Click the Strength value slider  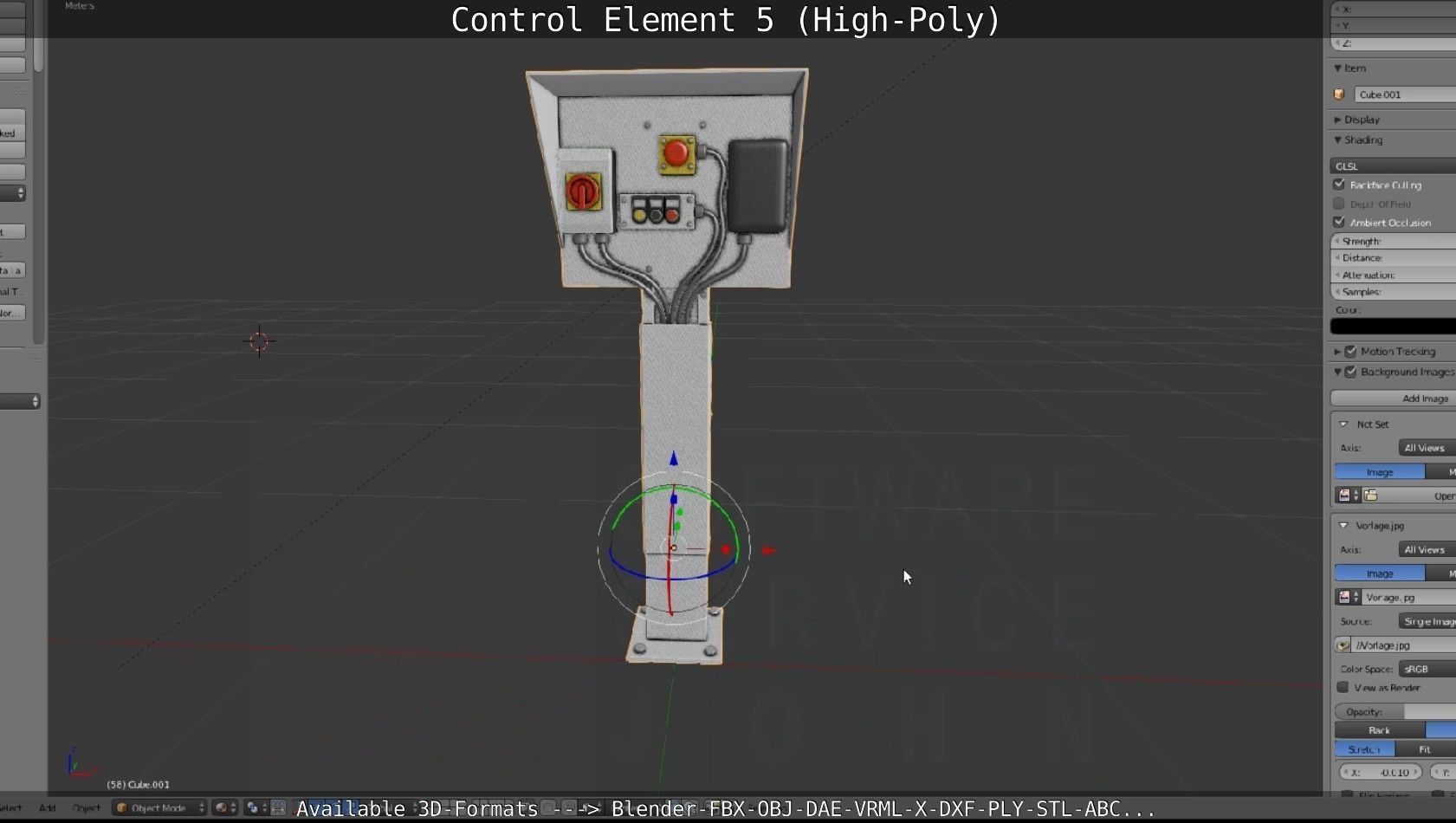[x=1393, y=241]
